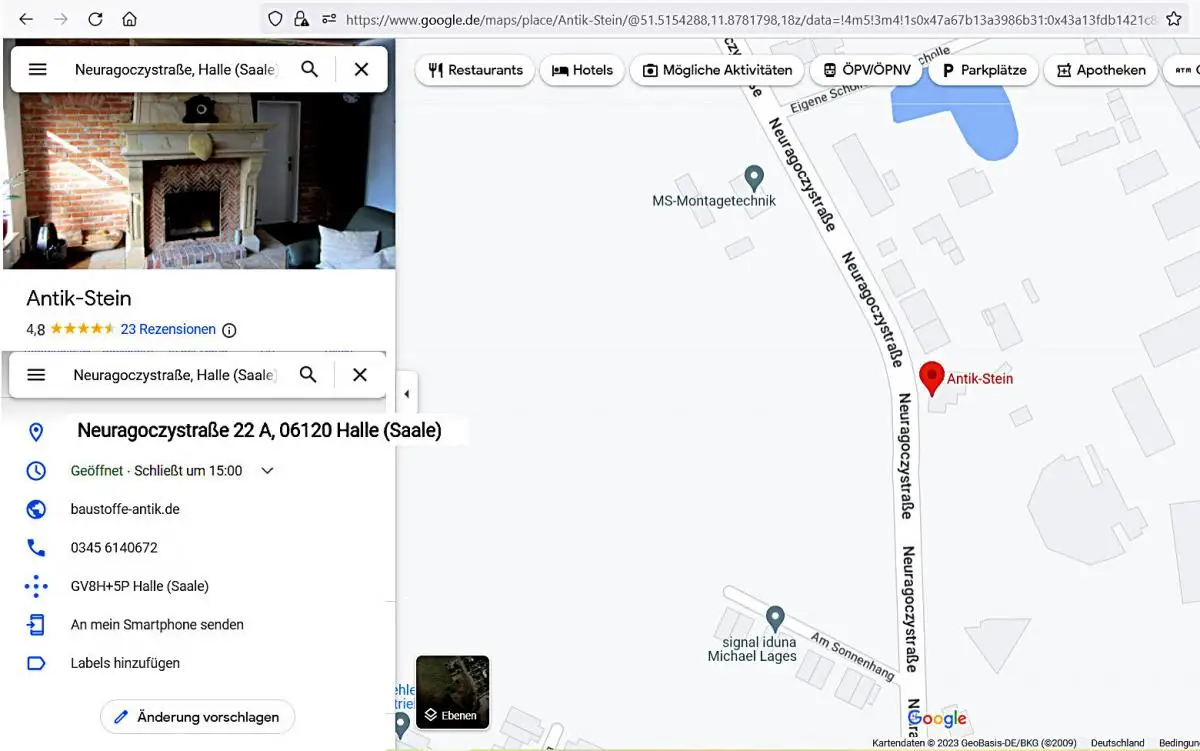
Task: Go back using the browser back arrow
Action: [26, 19]
